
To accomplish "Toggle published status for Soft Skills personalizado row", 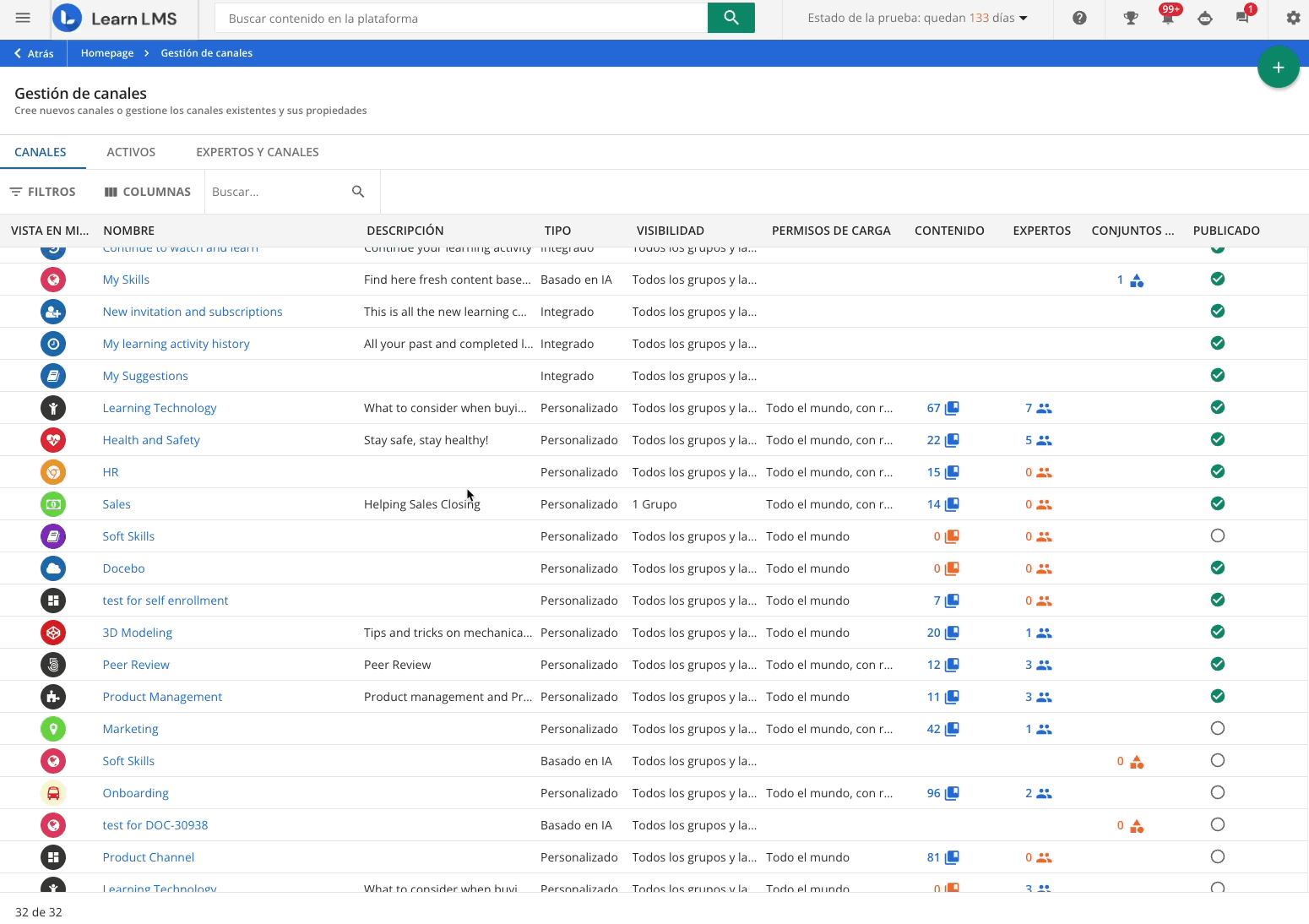I will pyautogui.click(x=1218, y=535).
